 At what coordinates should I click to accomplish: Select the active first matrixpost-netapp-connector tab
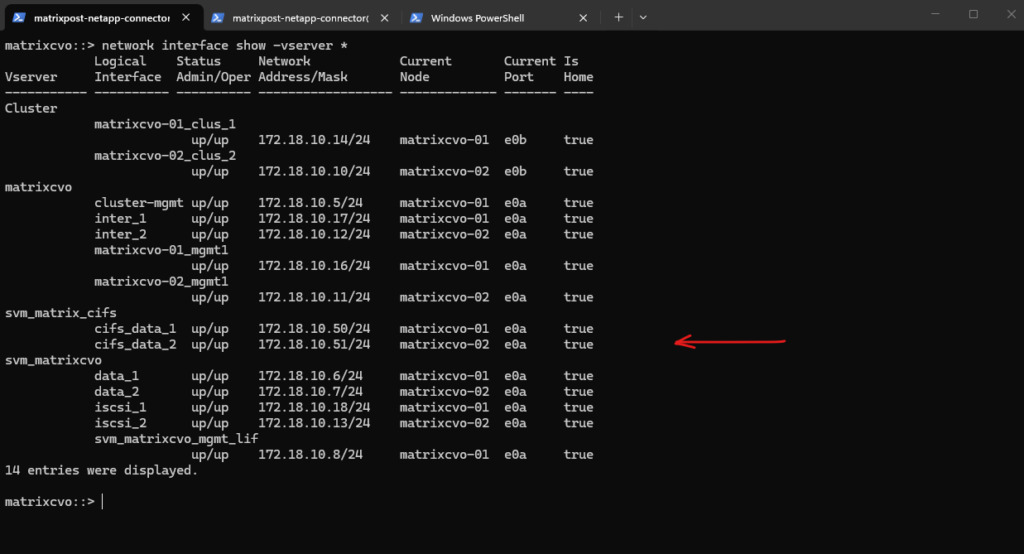[x=100, y=17]
